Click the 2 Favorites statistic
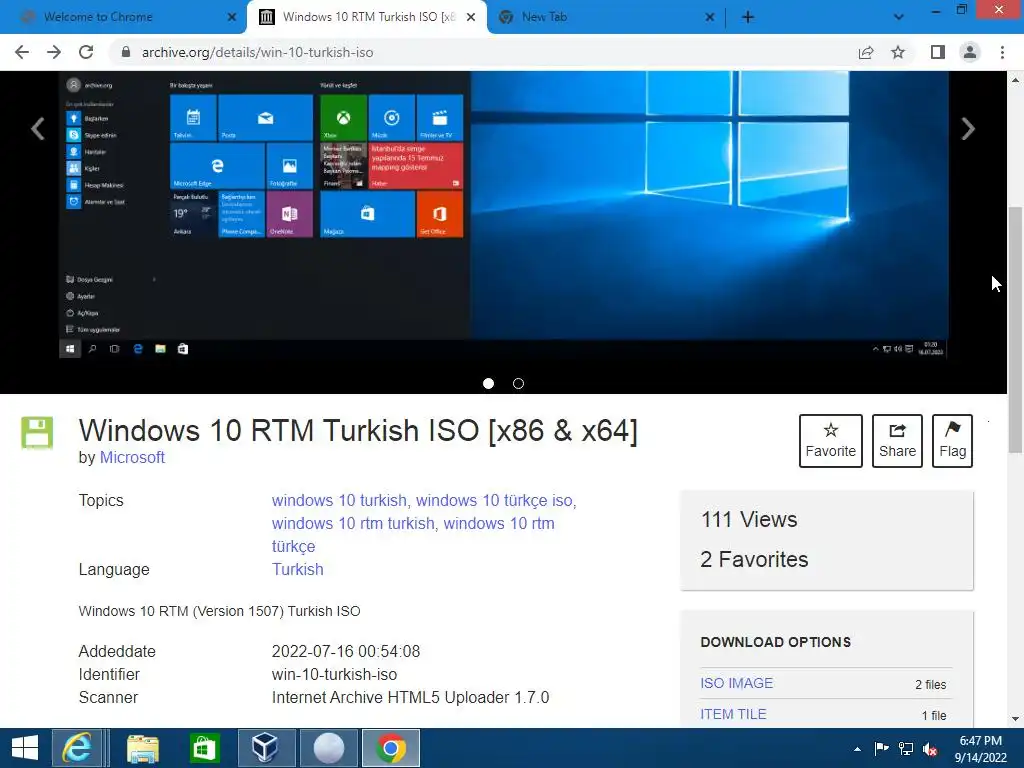This screenshot has height=768, width=1024. [754, 560]
